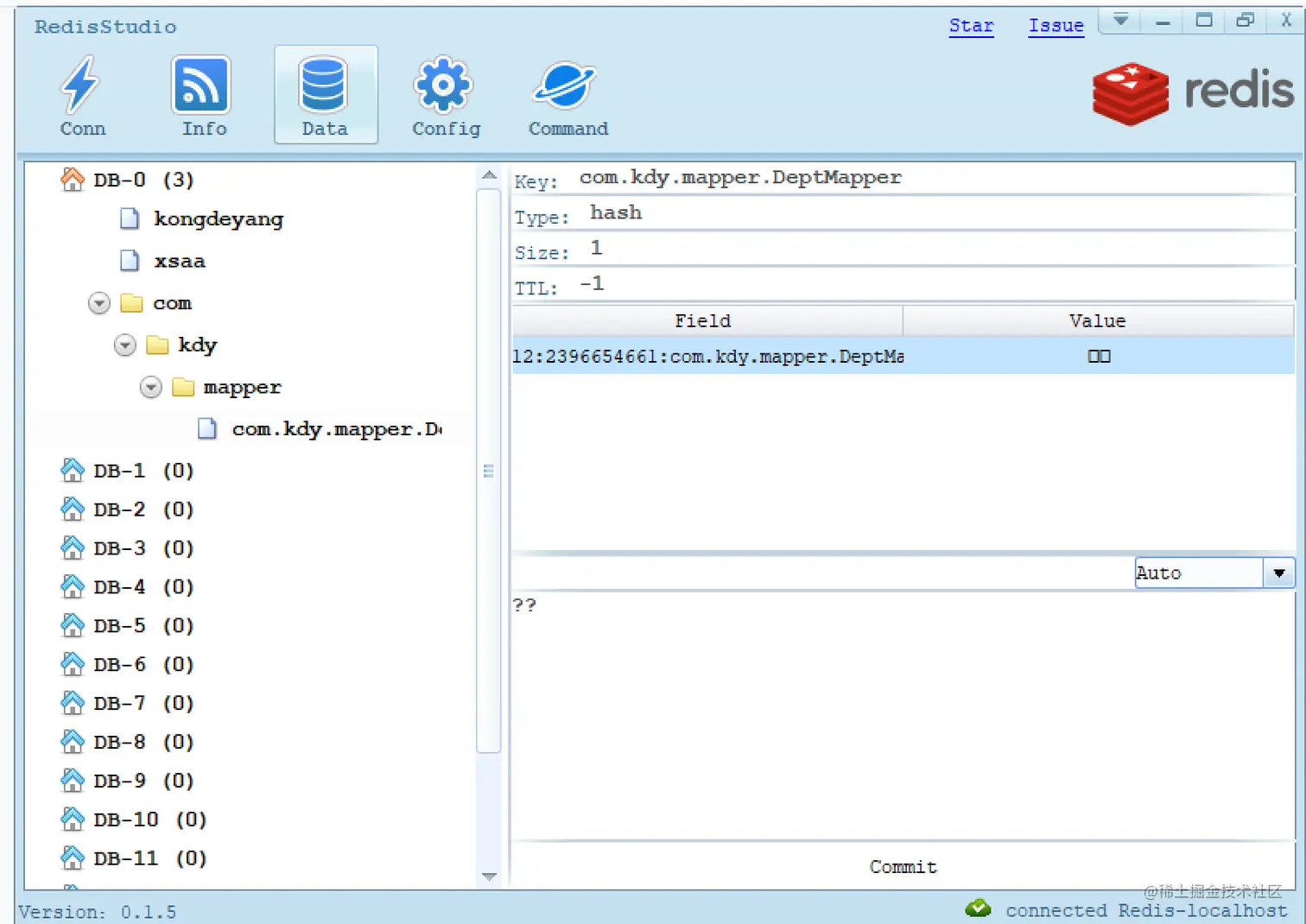
Task: Click the DB-1 house icon
Action: point(73,471)
